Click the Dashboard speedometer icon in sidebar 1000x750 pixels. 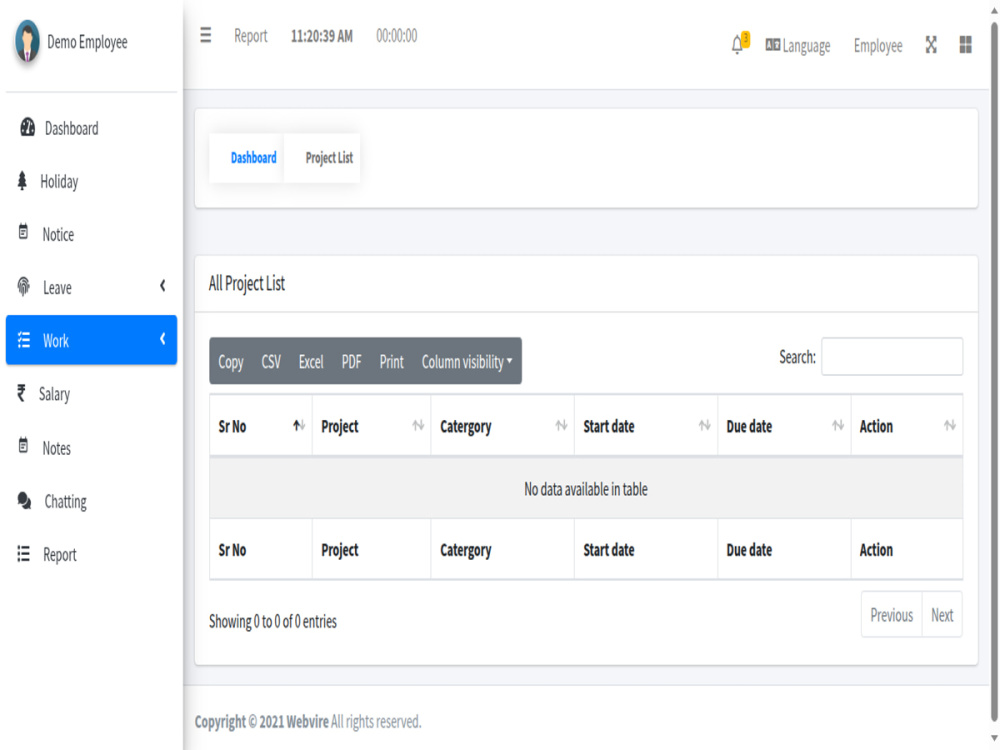(27, 128)
